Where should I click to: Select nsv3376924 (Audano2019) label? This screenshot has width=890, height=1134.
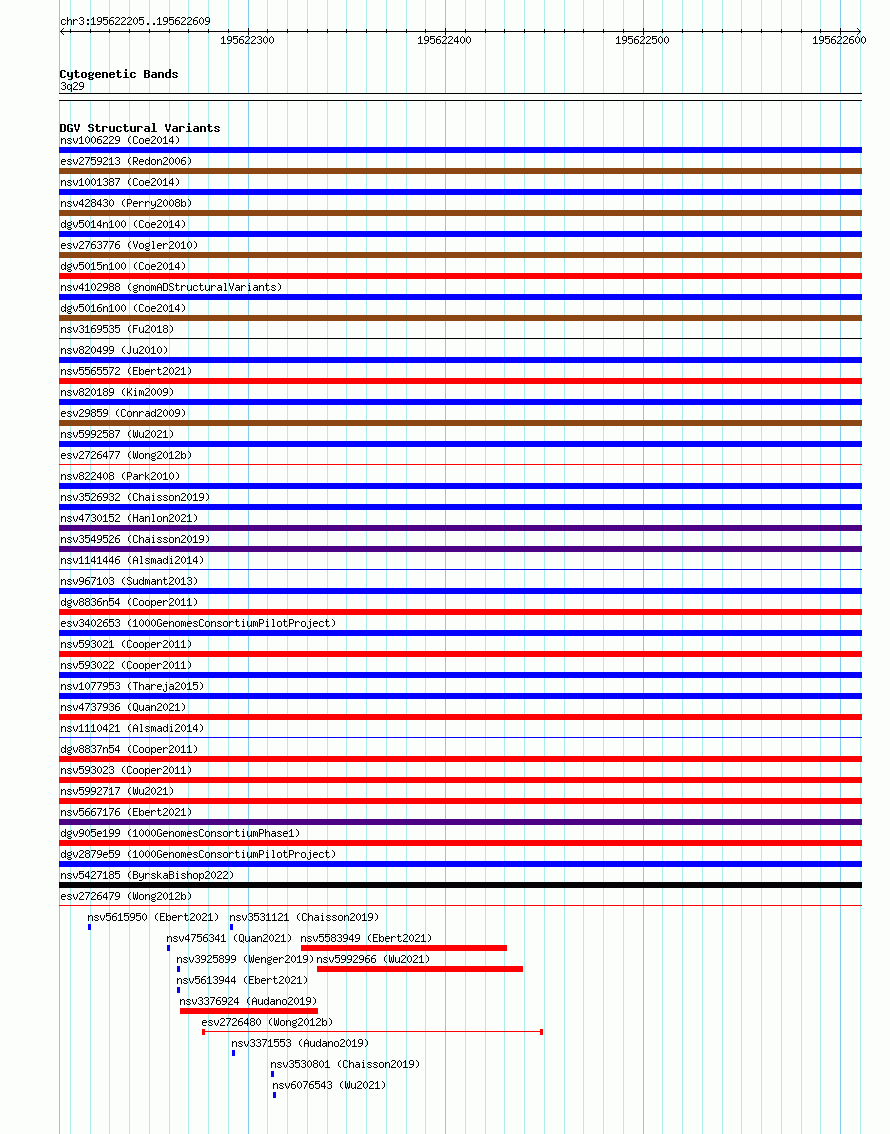249,1000
